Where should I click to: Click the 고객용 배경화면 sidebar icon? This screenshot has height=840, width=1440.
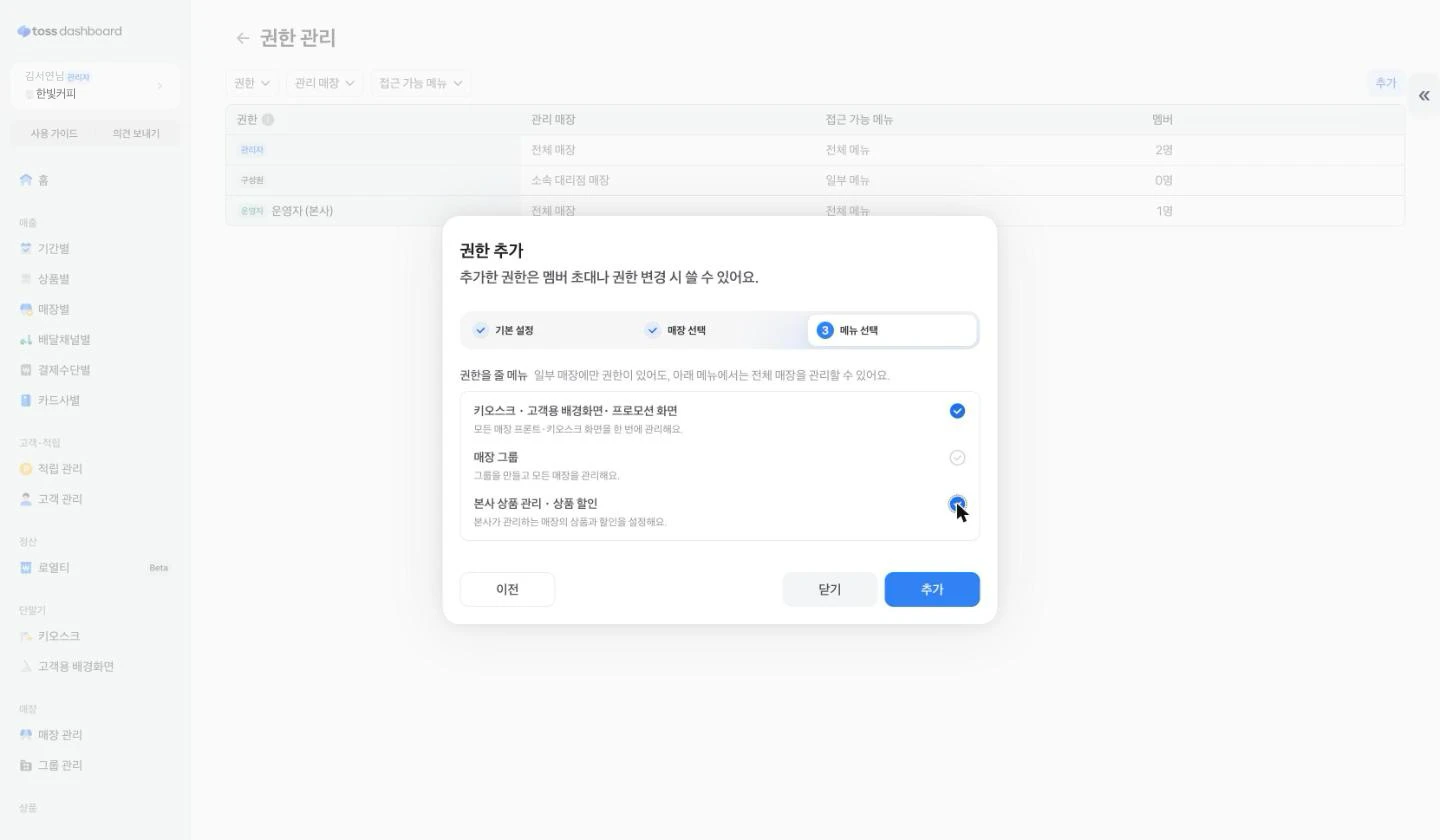[26, 667]
